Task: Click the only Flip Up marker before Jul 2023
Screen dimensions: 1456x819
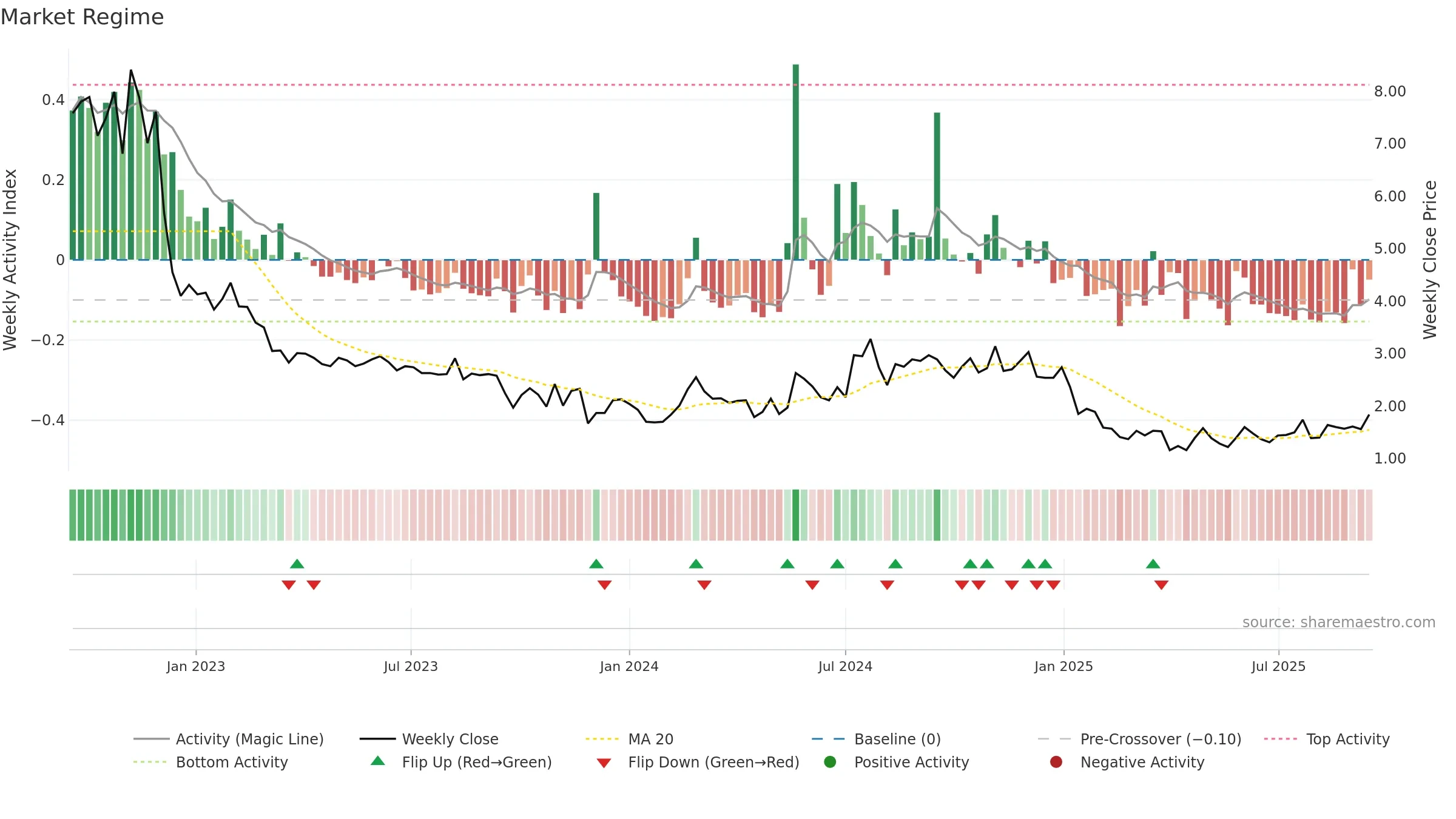Action: tap(297, 564)
